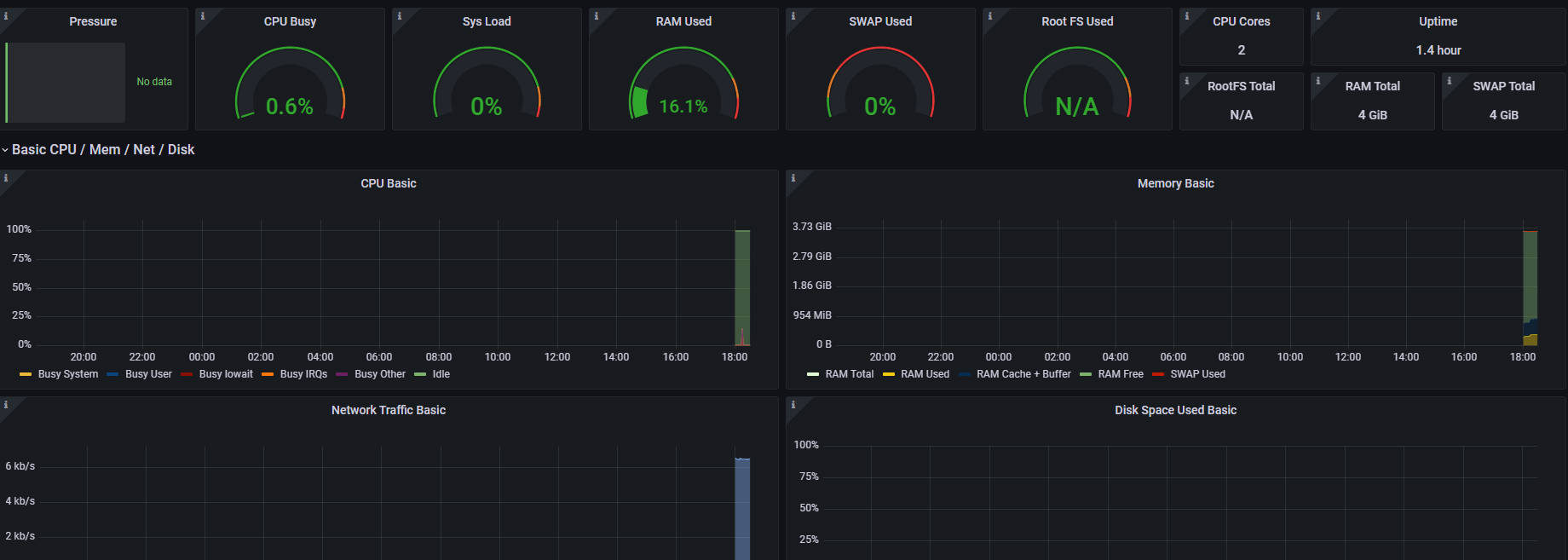
Task: Open the Memory Basic panel title menu
Action: click(x=1176, y=183)
